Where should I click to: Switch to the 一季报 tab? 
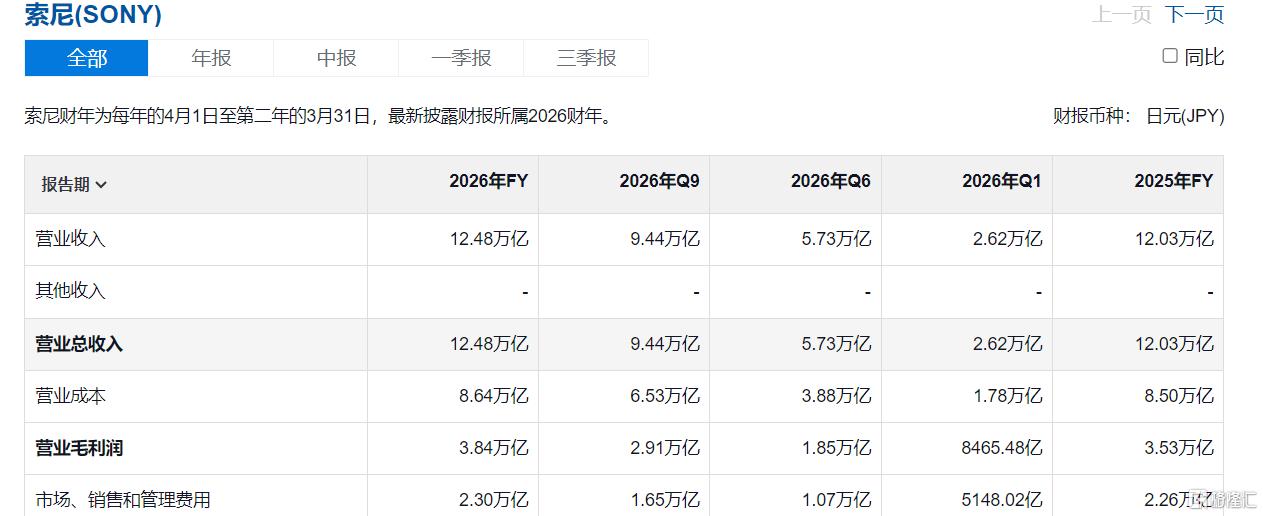(461, 58)
